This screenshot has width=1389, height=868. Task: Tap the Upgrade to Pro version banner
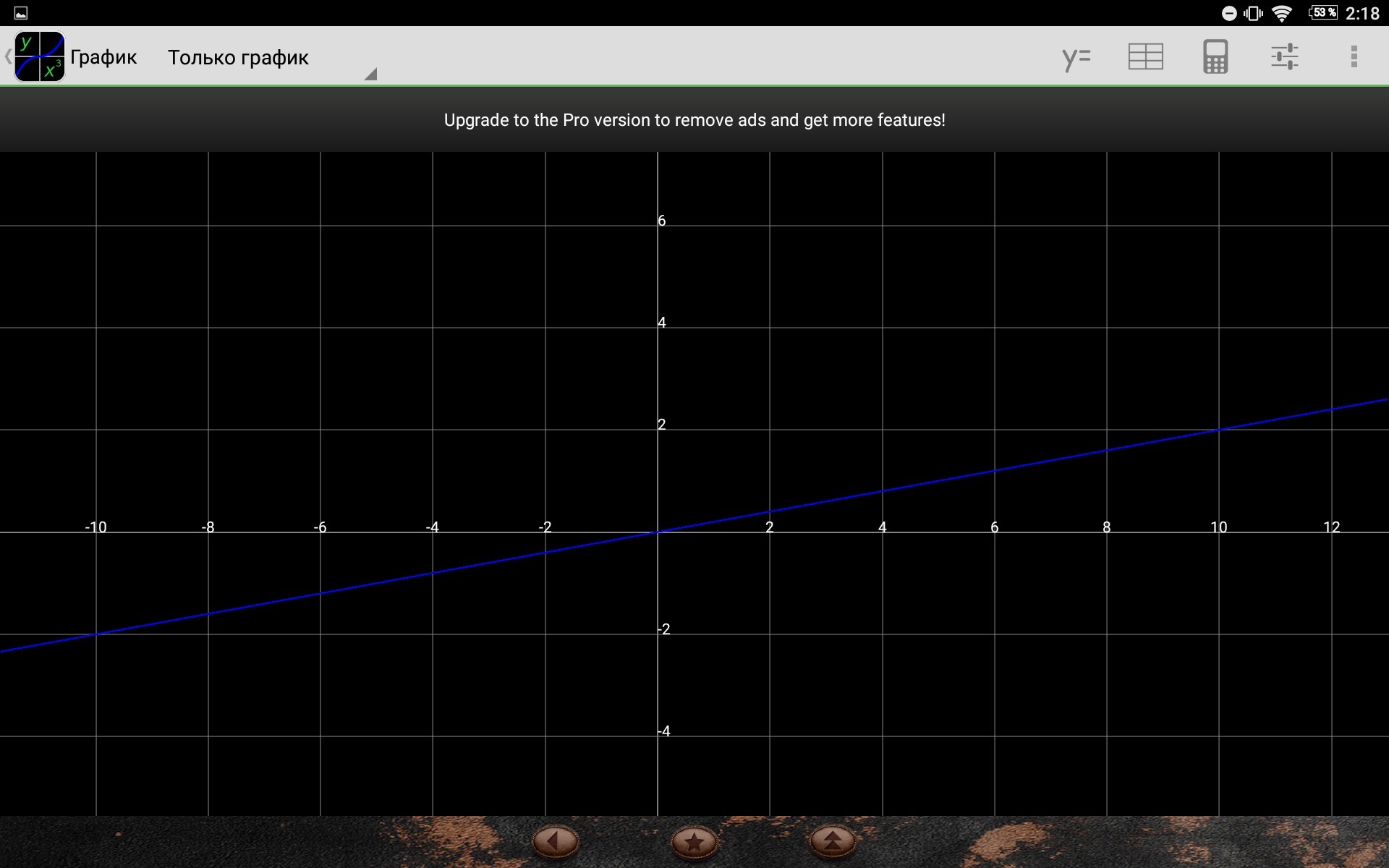click(x=694, y=120)
